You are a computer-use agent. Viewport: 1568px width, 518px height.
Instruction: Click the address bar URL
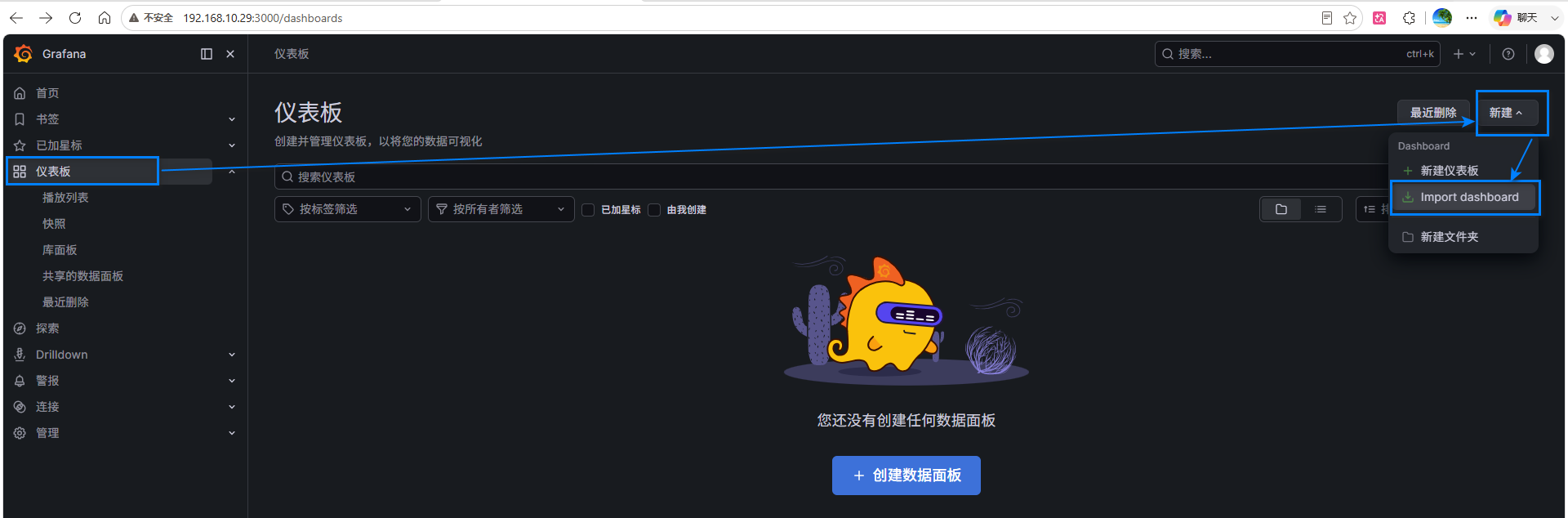(x=263, y=18)
